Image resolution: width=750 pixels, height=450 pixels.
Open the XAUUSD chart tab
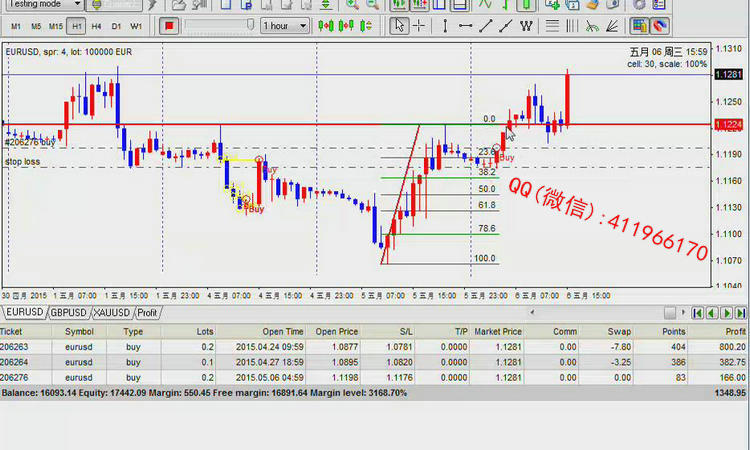[113, 313]
